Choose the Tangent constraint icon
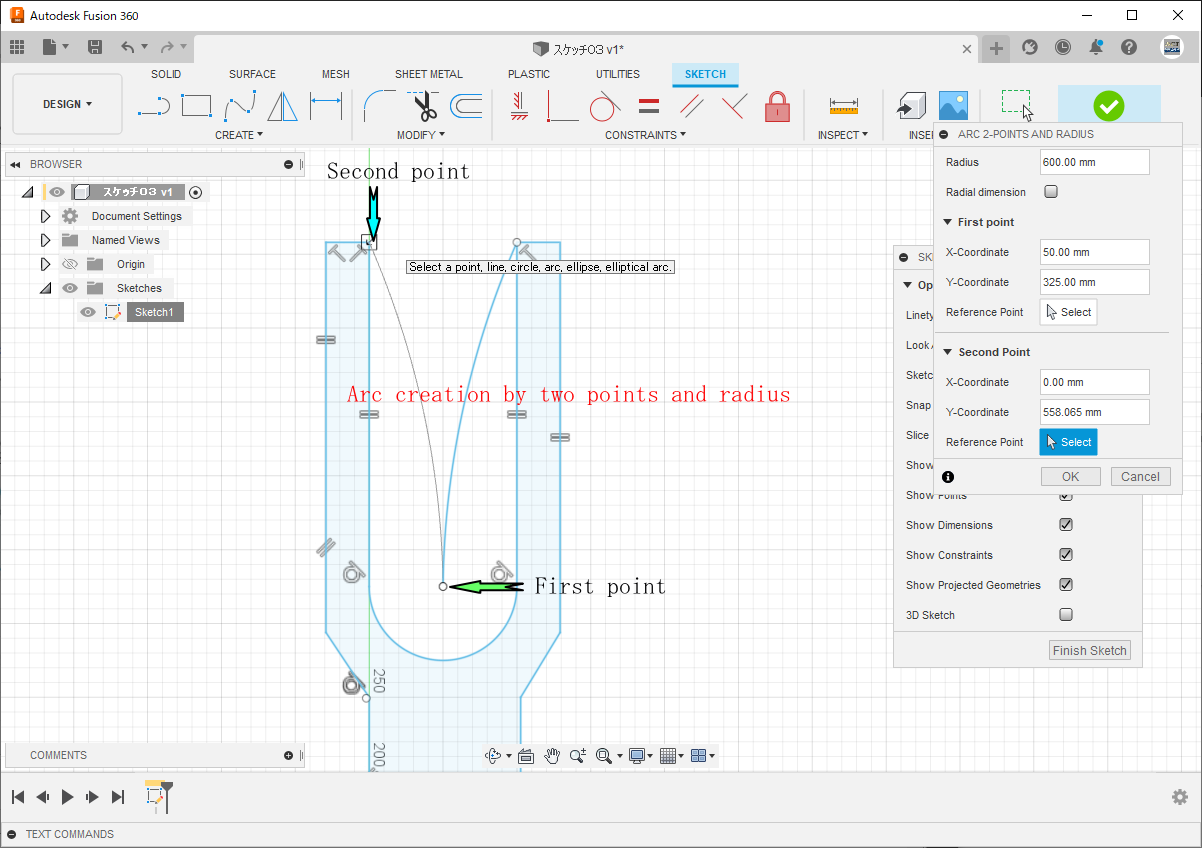This screenshot has width=1202, height=848. [604, 105]
